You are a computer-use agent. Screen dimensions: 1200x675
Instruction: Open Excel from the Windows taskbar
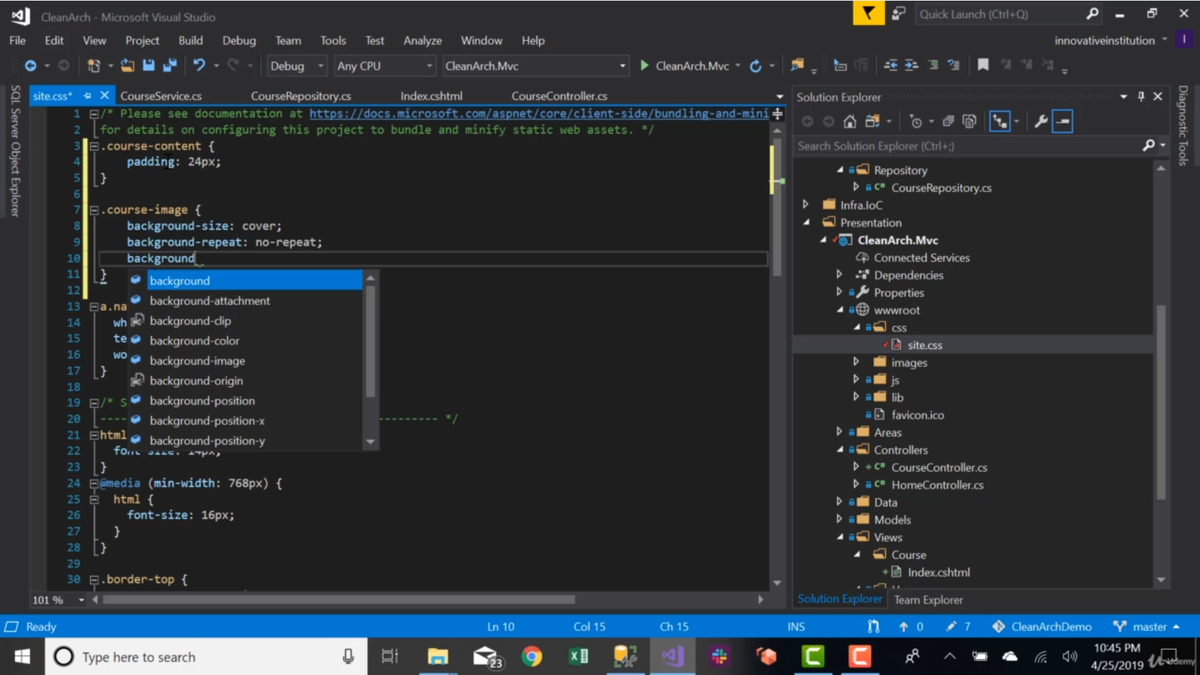[578, 656]
